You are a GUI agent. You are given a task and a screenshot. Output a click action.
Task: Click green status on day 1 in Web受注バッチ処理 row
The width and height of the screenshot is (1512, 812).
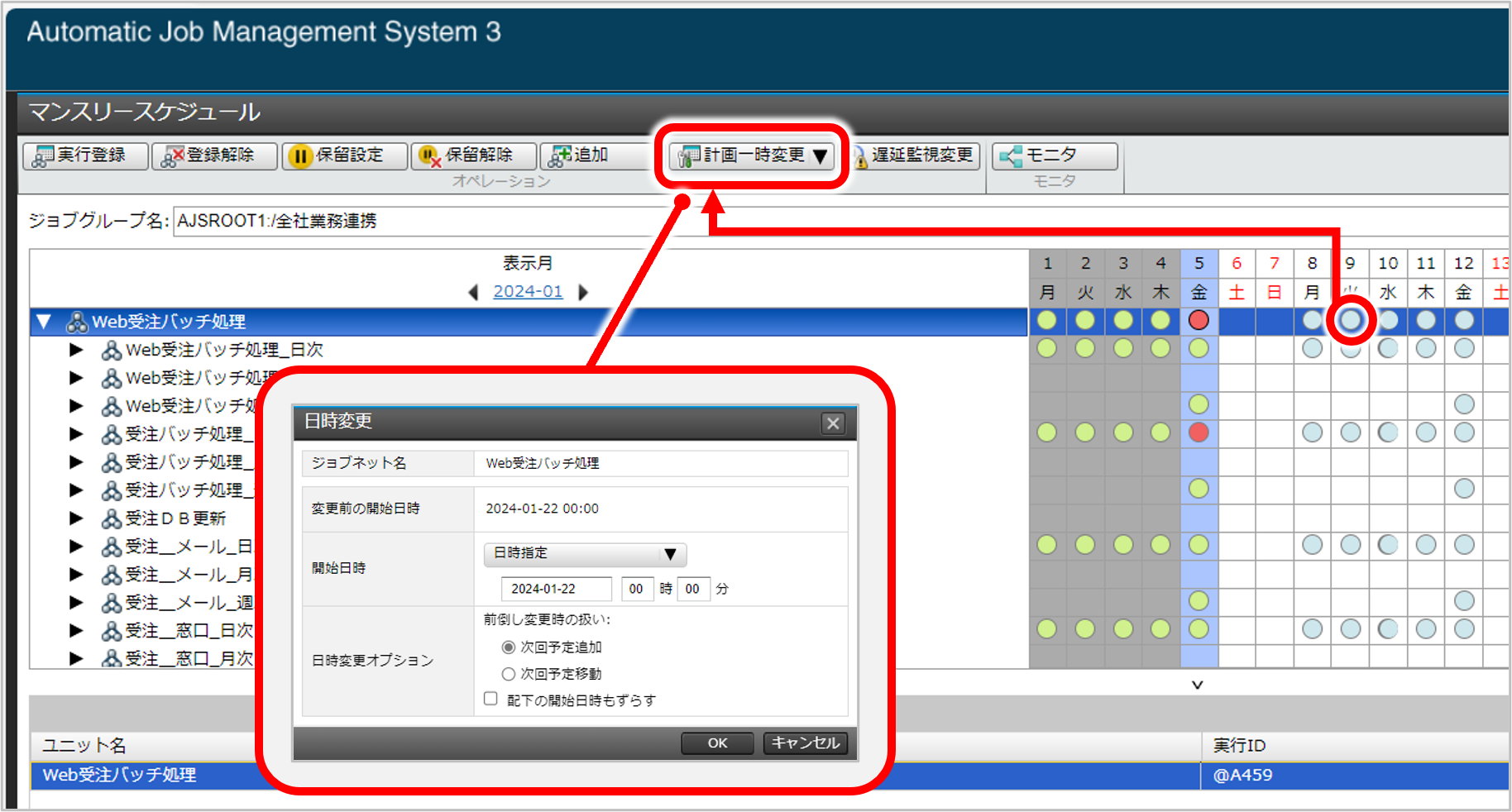tap(1047, 320)
